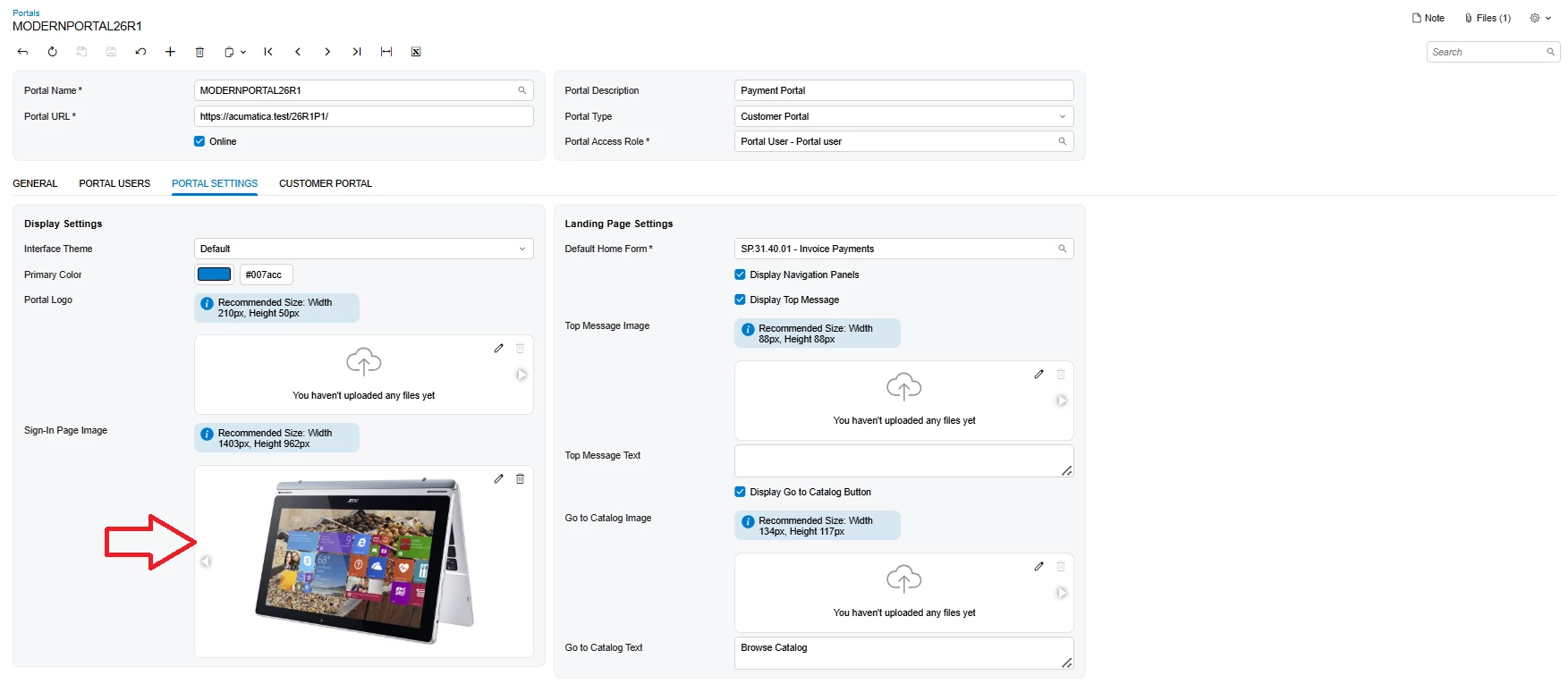Viewport: 1568px width, 684px height.
Task: Open the clipboard dropdown arrow
Action: click(243, 52)
